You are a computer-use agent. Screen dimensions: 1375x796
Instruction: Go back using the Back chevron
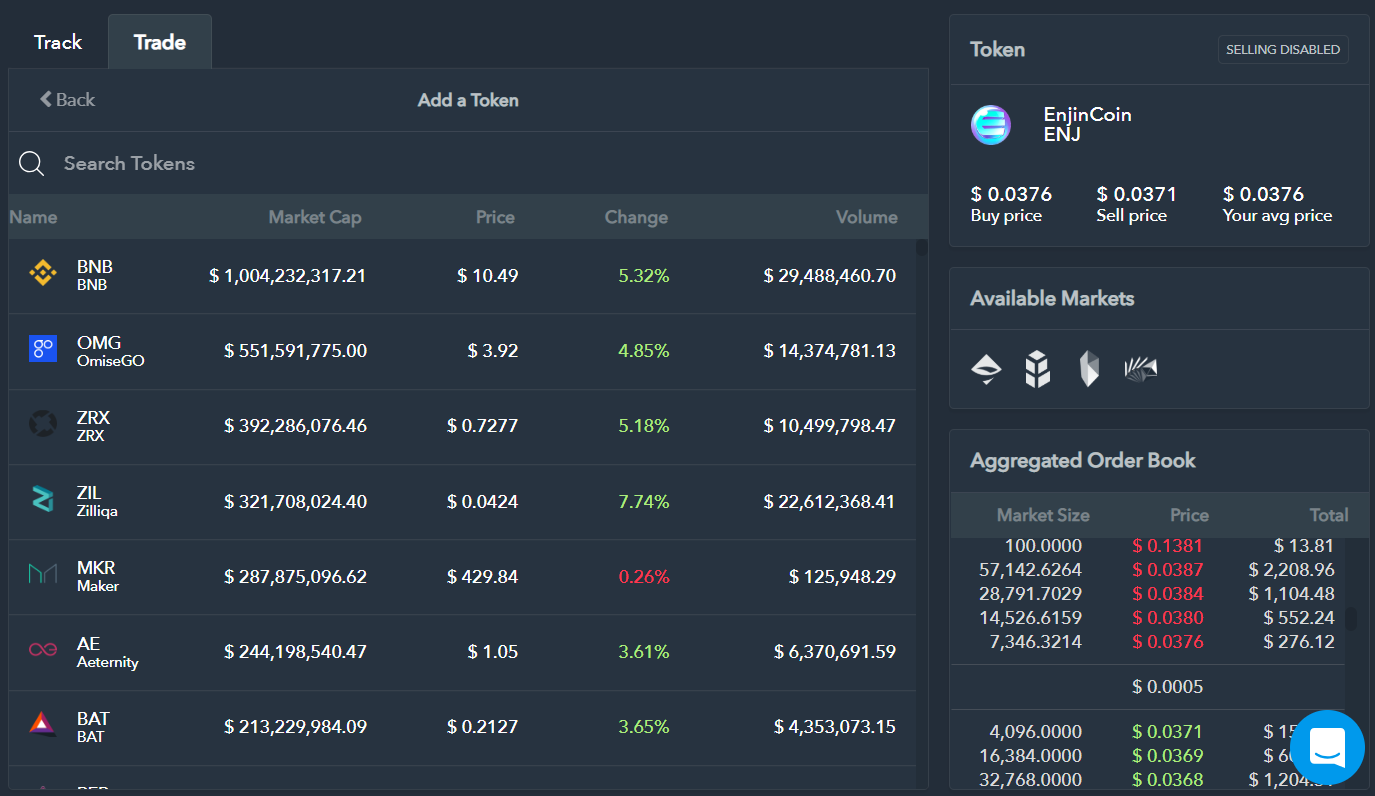pyautogui.click(x=67, y=99)
